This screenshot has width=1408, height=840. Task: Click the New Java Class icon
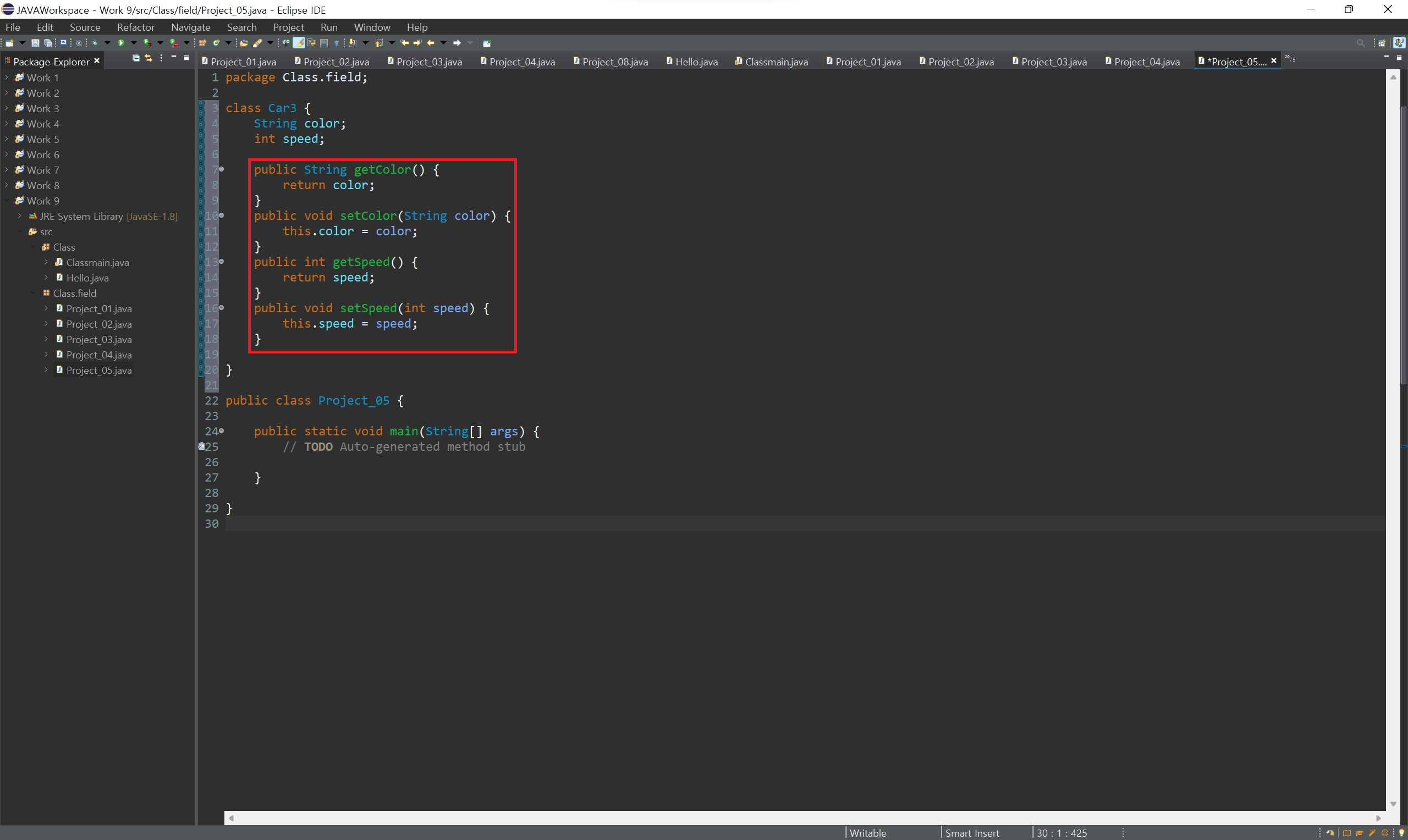click(216, 43)
